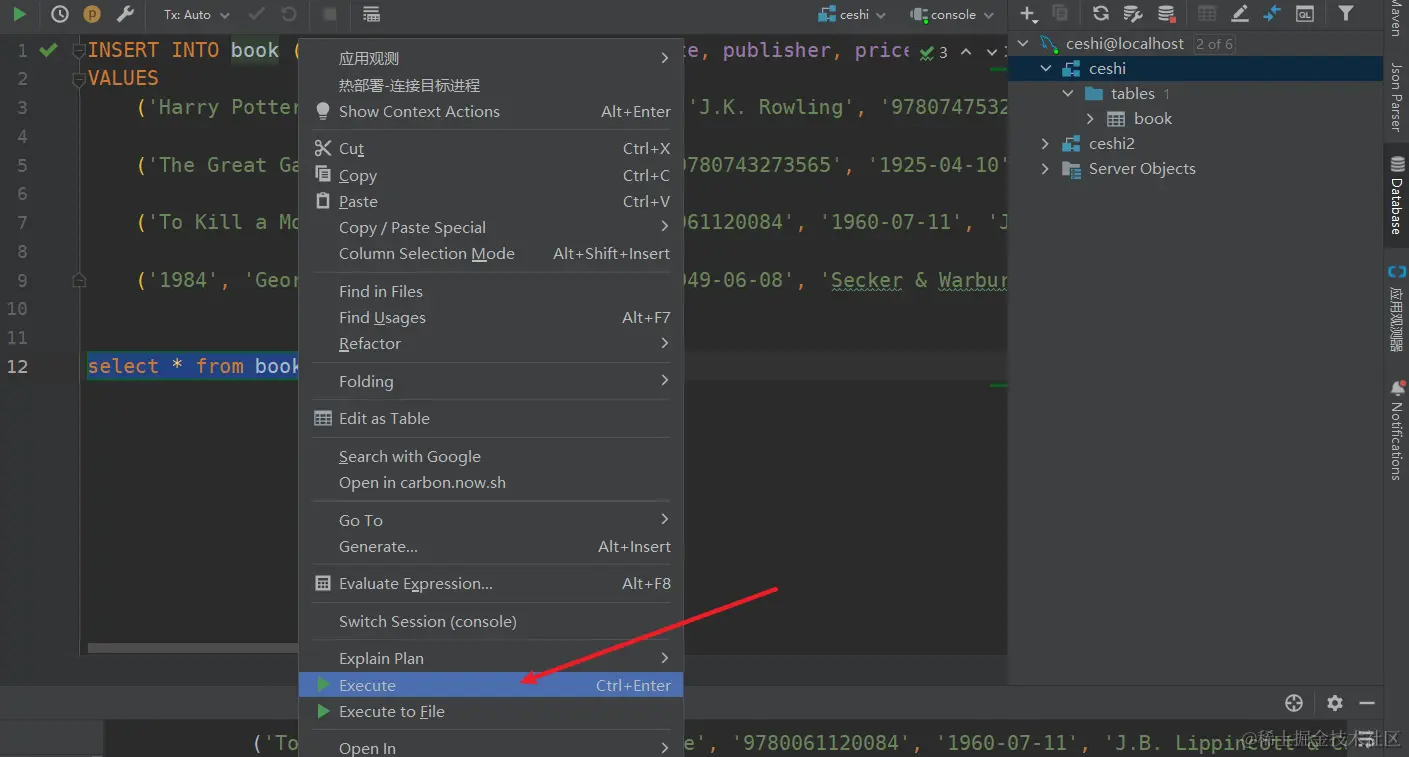Click the Jump to Query Console icon

[x=1272, y=14]
